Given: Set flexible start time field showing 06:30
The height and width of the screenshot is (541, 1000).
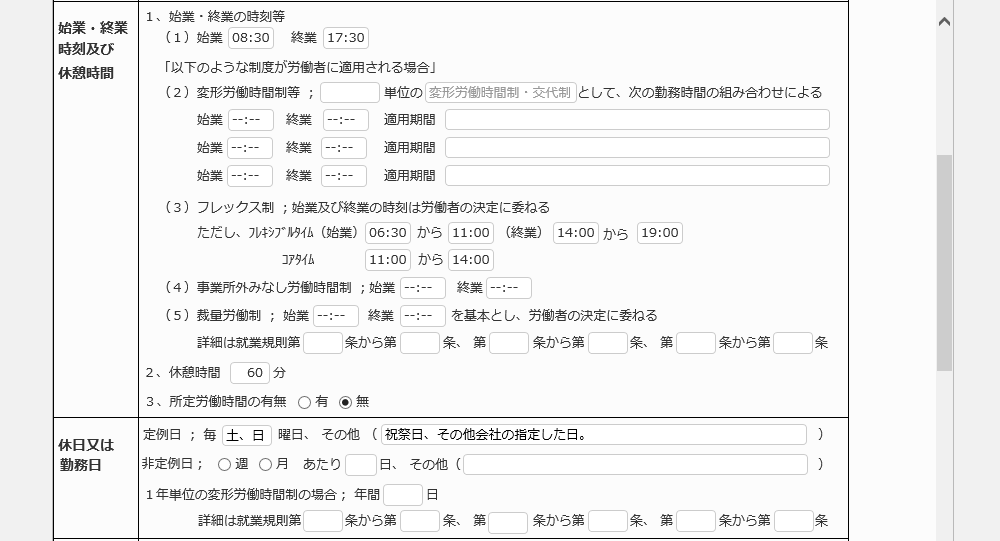Looking at the screenshot, I should (388, 233).
